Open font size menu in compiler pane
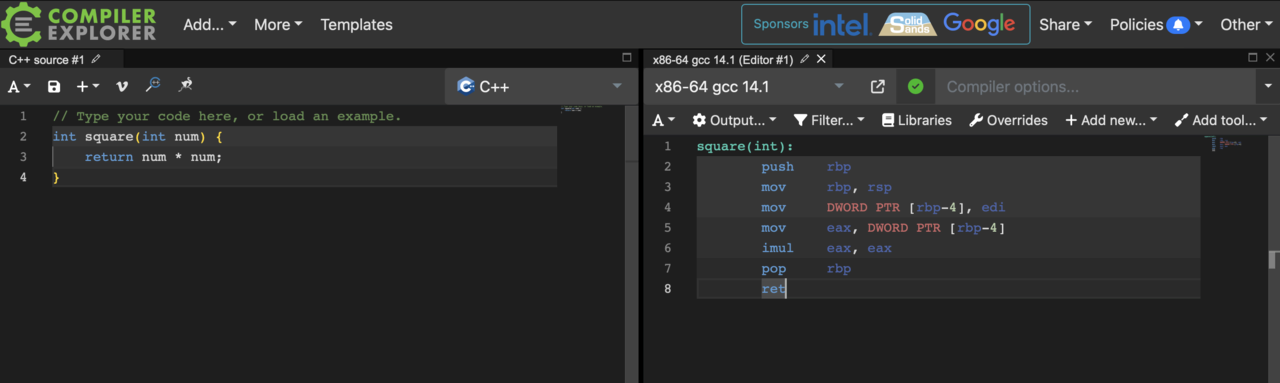This screenshot has width=1280, height=383. [664, 120]
